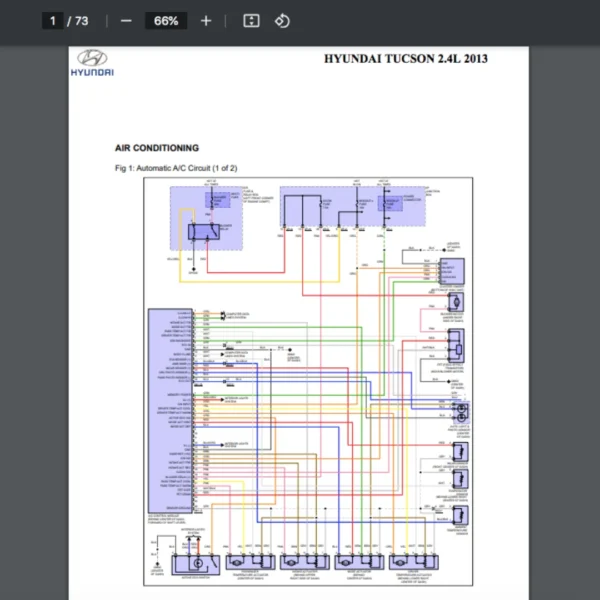Click the total page count 73
The image size is (600, 600).
pos(82,20)
